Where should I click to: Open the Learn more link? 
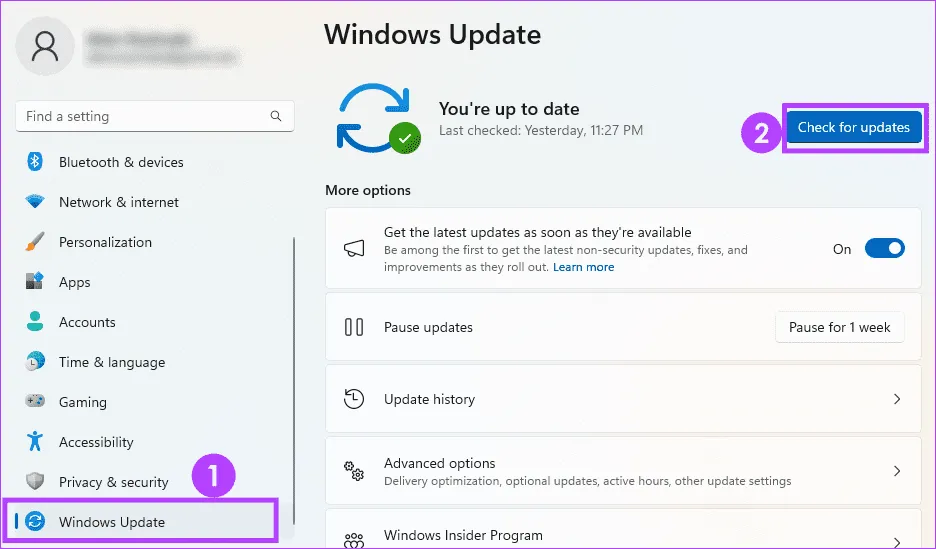584,267
